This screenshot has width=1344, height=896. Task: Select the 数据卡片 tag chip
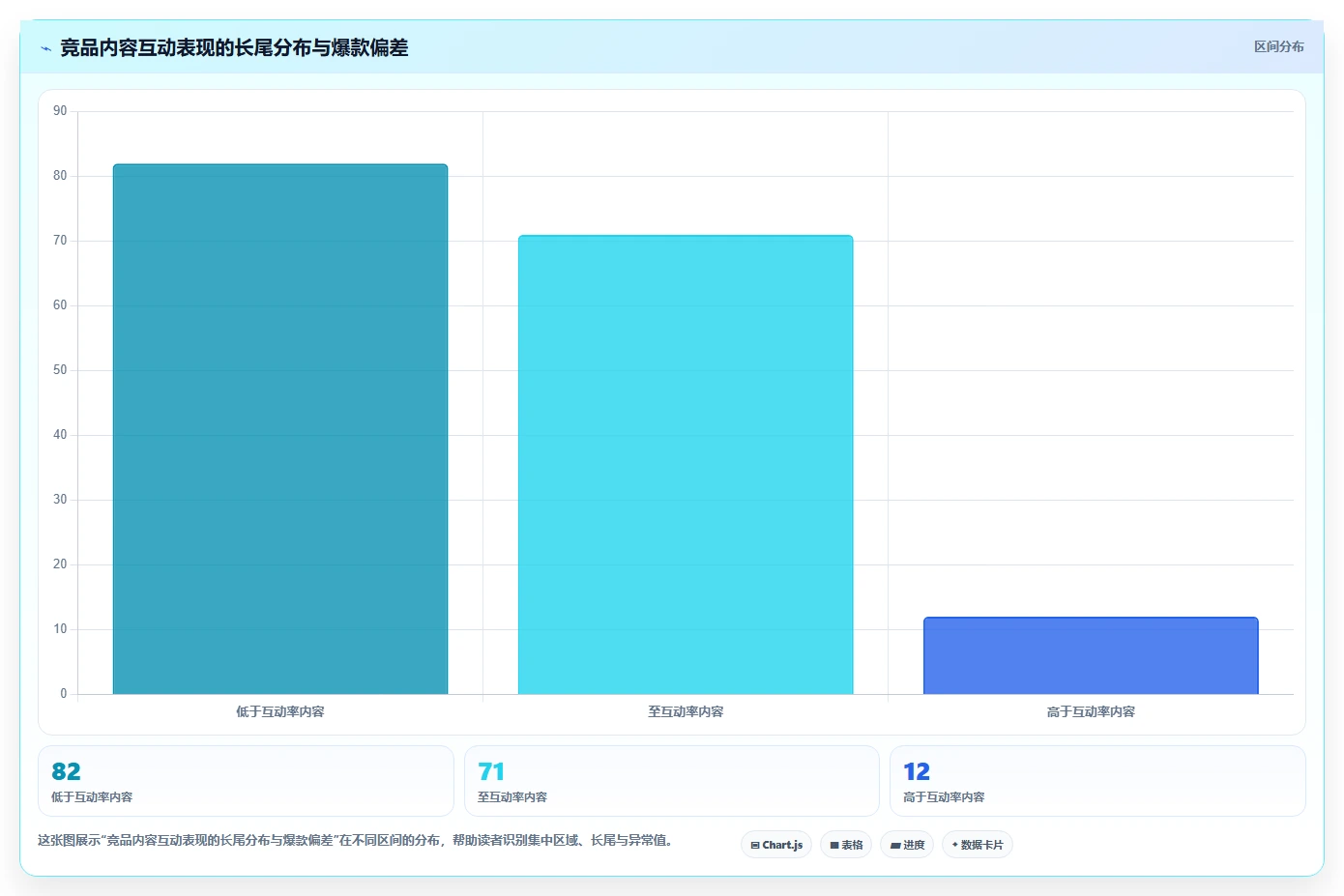tap(978, 845)
